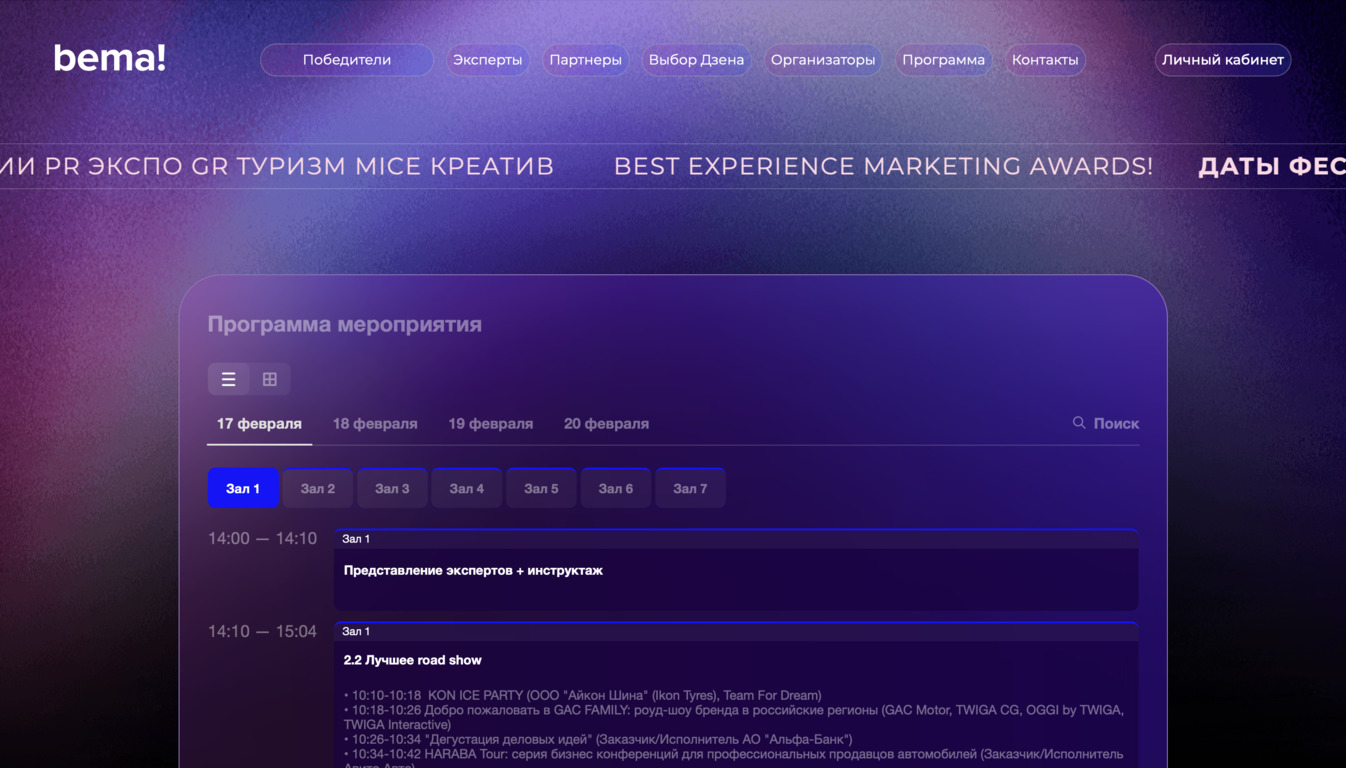Select the 18 февраля tab
This screenshot has height=768, width=1346.
click(375, 424)
